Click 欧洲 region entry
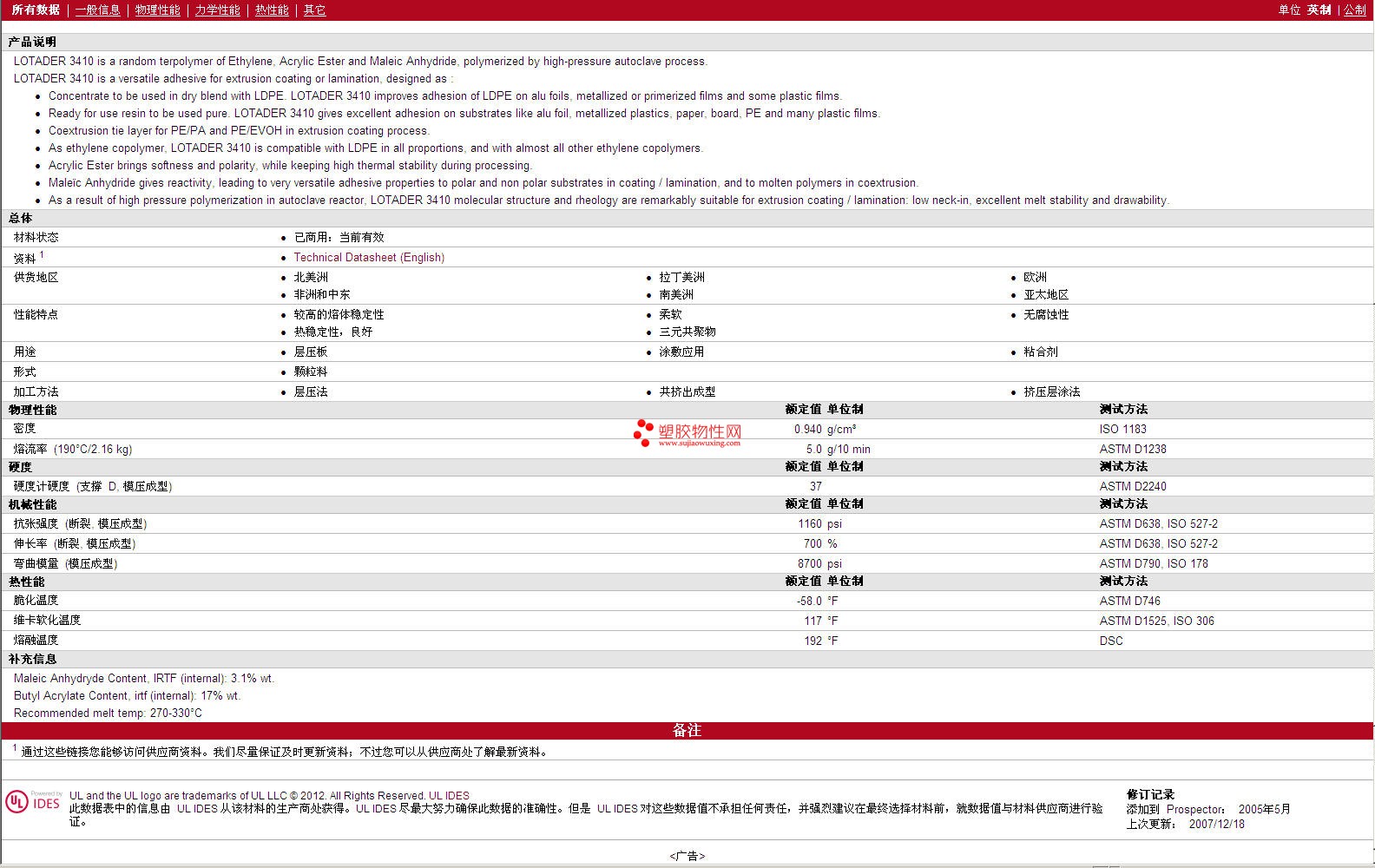This screenshot has width=1375, height=868. click(1035, 277)
